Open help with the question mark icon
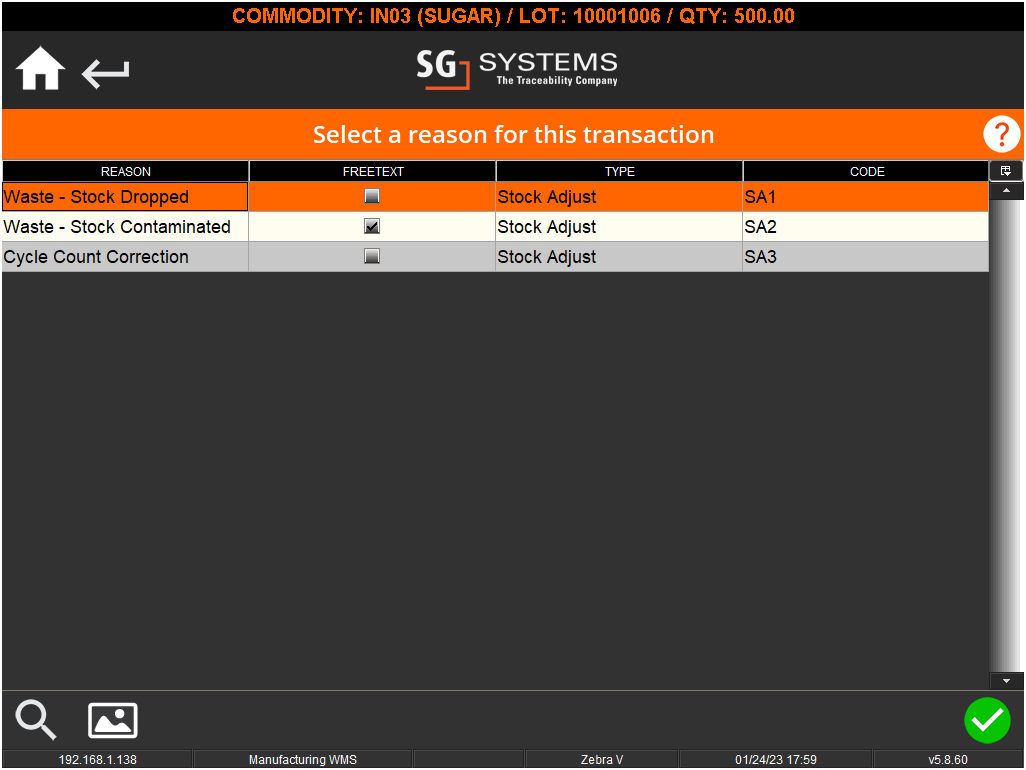The height and width of the screenshot is (770, 1026). pyautogui.click(x=1001, y=134)
